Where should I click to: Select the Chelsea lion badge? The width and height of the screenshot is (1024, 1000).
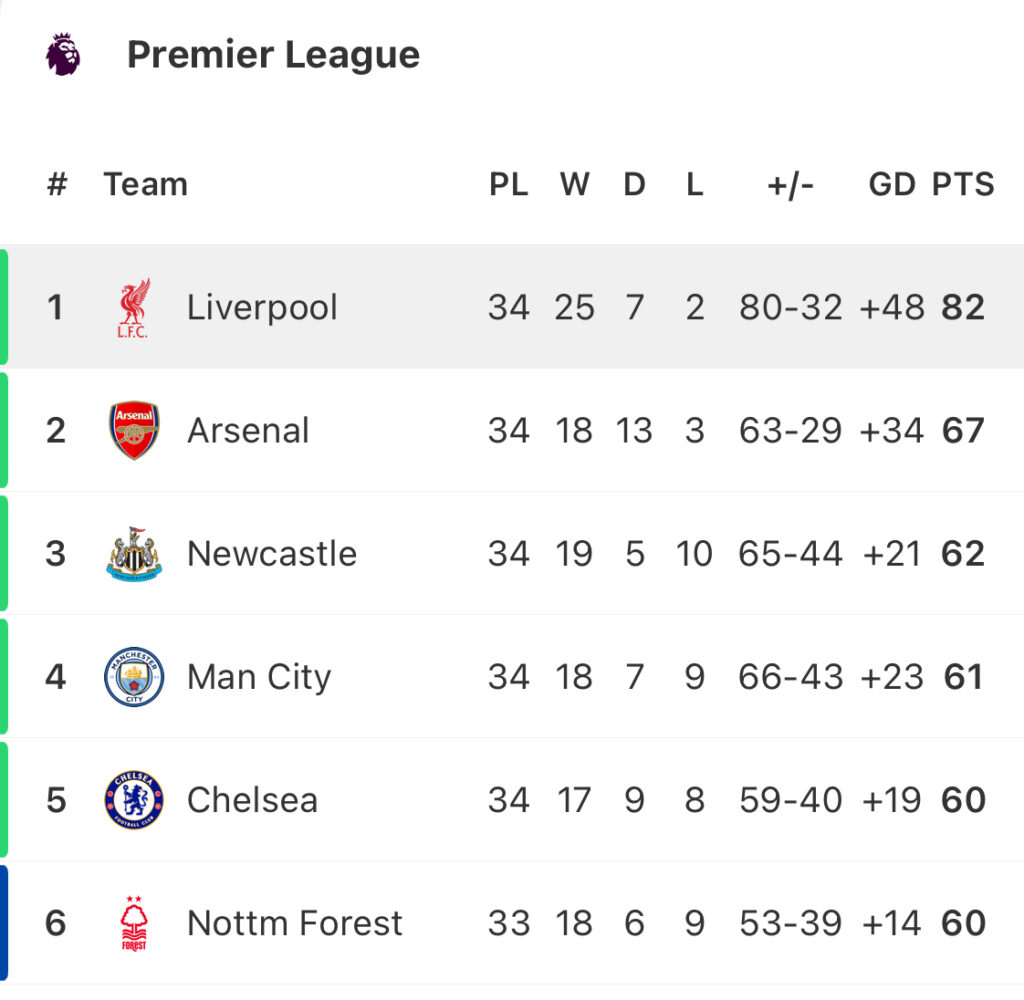tap(134, 799)
